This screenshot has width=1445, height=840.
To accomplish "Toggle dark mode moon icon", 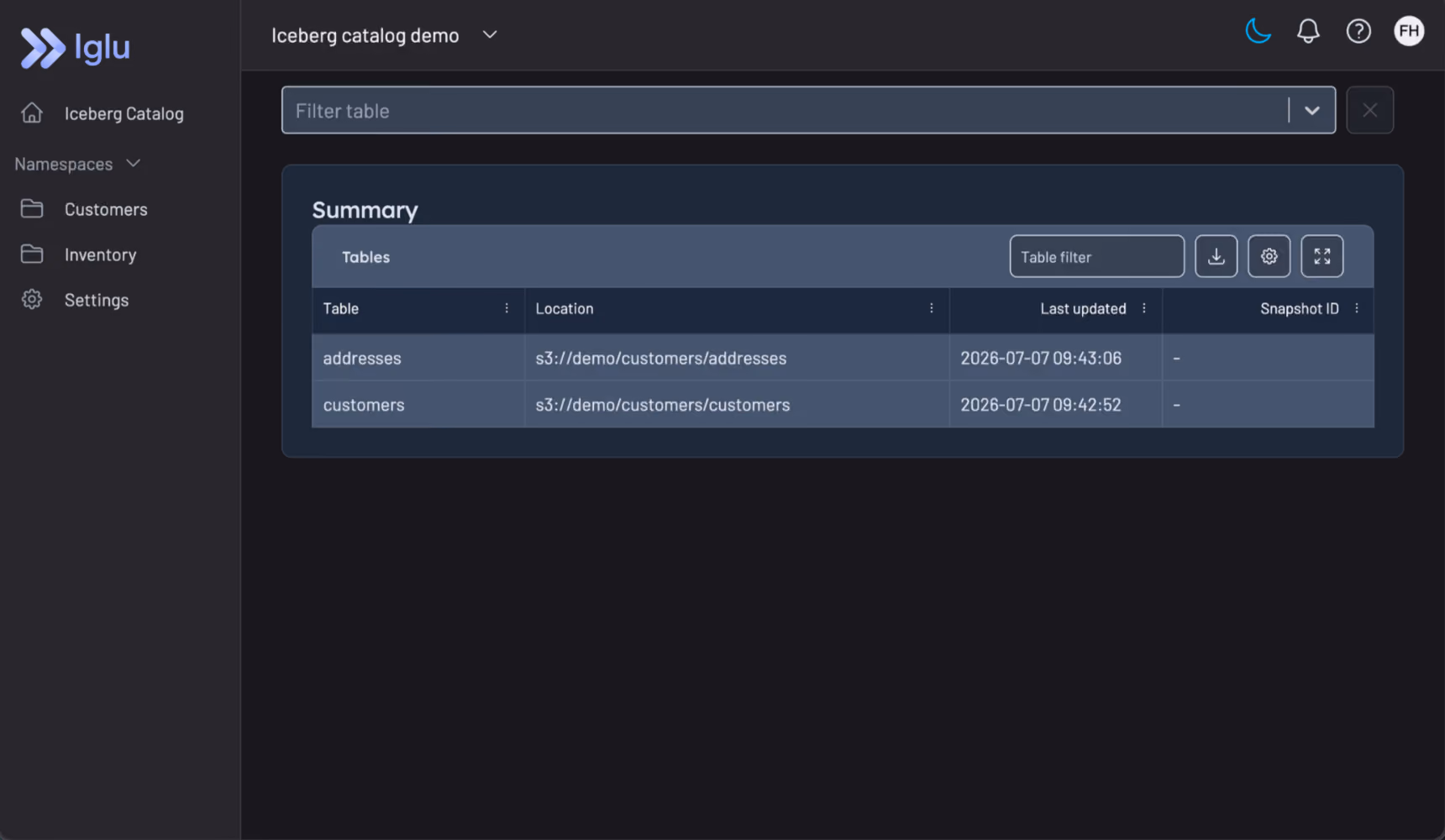I will [x=1258, y=31].
